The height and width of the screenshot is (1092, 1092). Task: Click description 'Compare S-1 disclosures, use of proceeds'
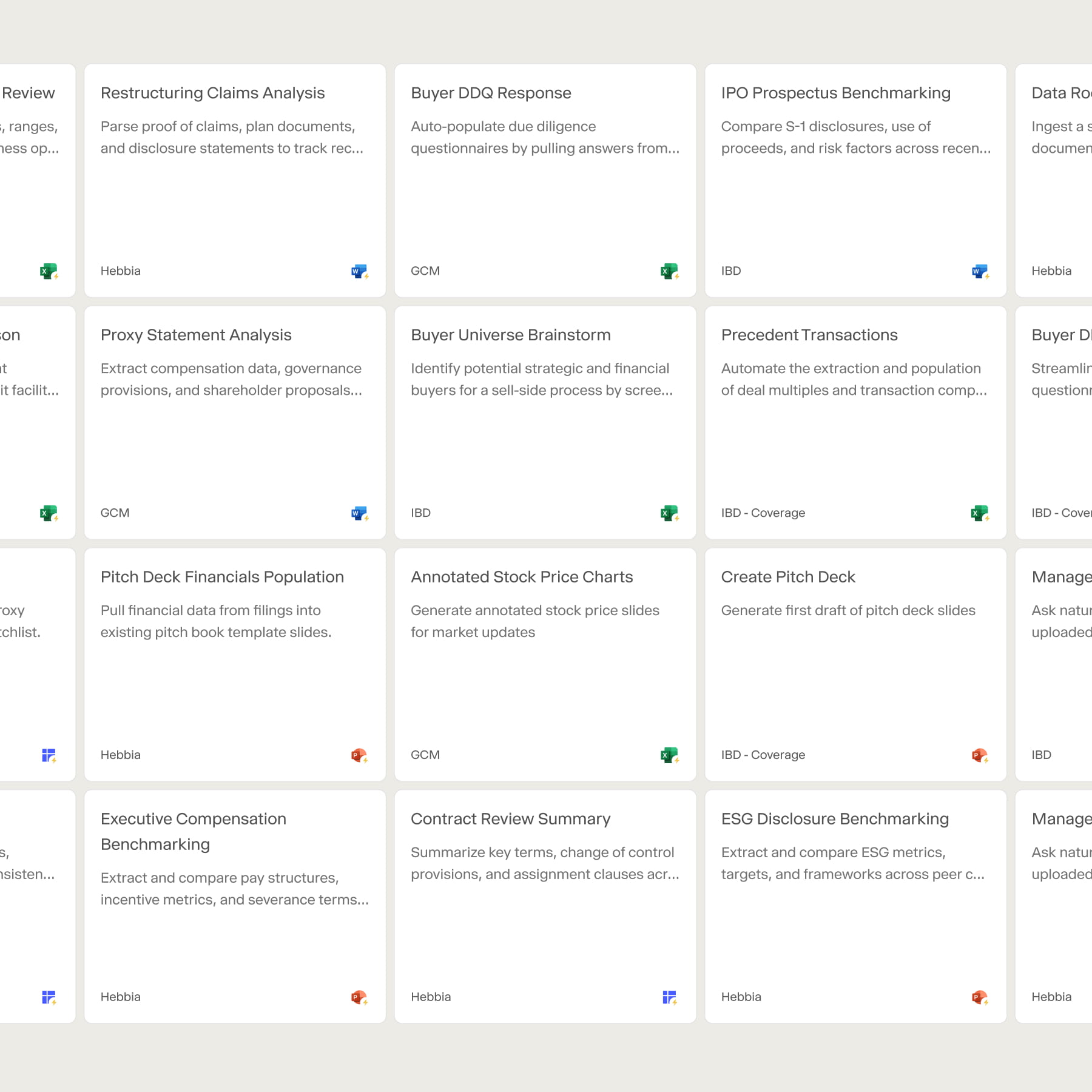[x=856, y=137]
